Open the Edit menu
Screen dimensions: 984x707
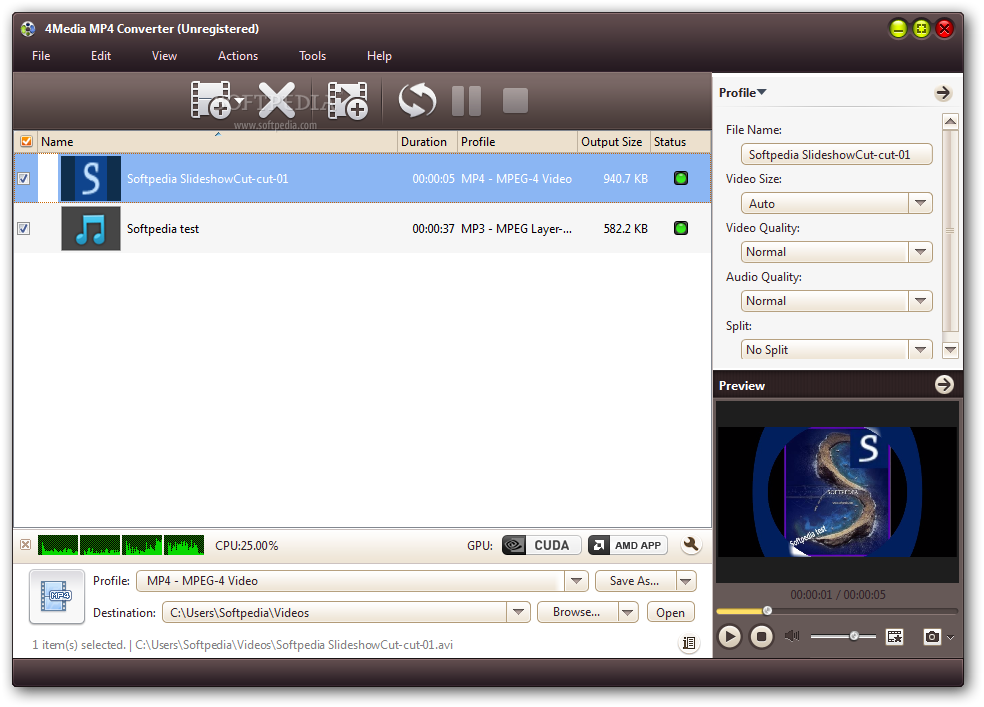click(100, 56)
